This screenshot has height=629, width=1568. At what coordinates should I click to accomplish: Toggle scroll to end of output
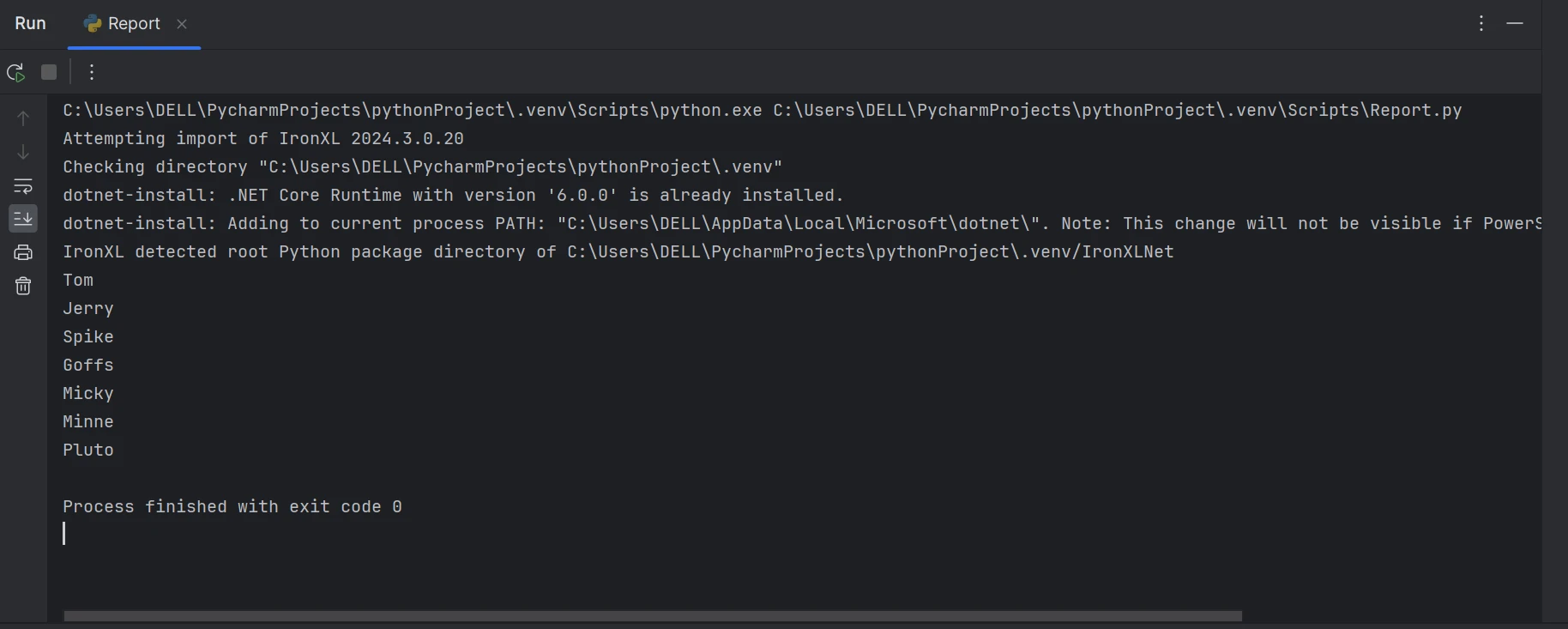[23, 219]
